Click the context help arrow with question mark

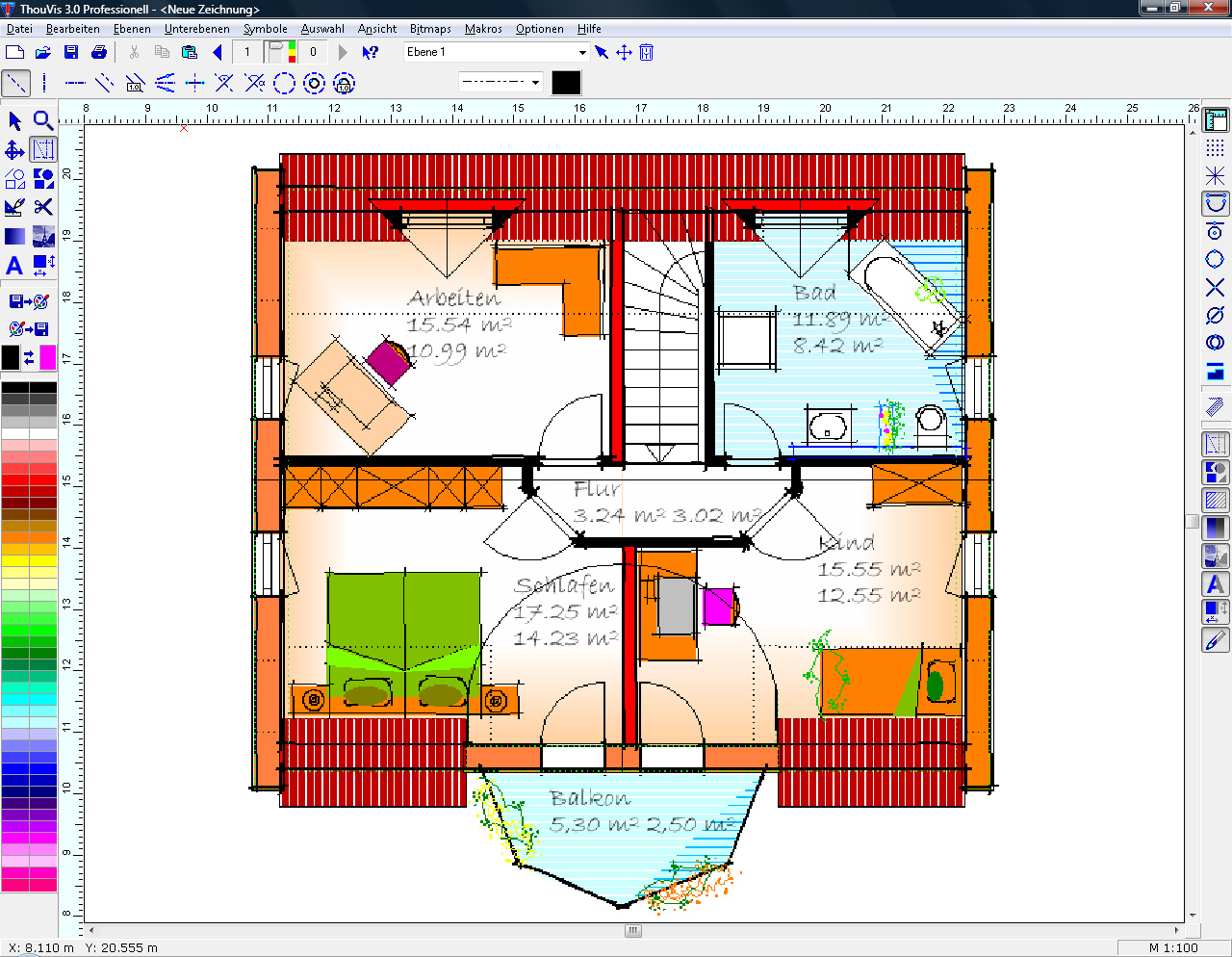click(371, 52)
